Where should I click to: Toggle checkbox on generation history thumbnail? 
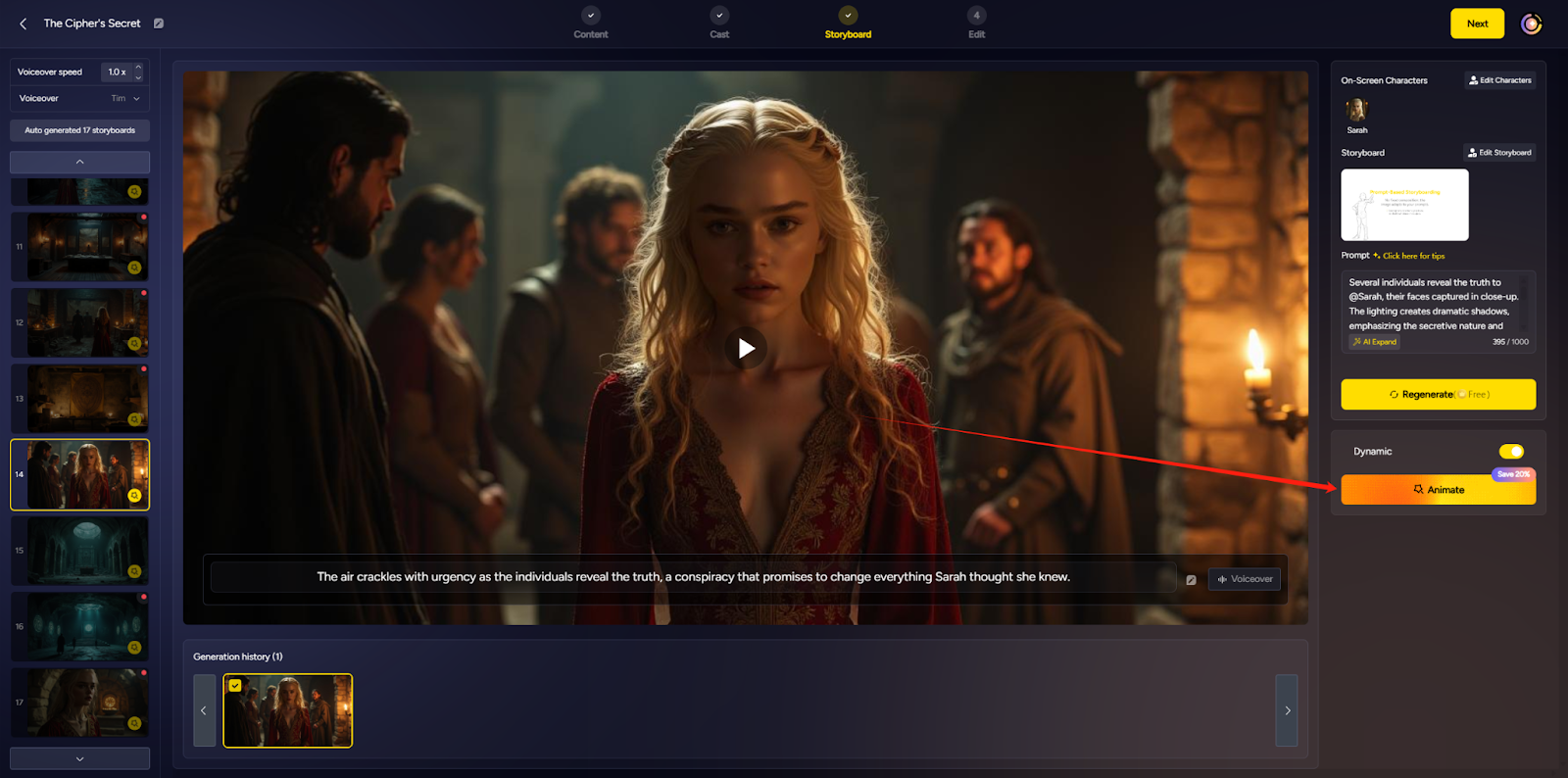(235, 686)
